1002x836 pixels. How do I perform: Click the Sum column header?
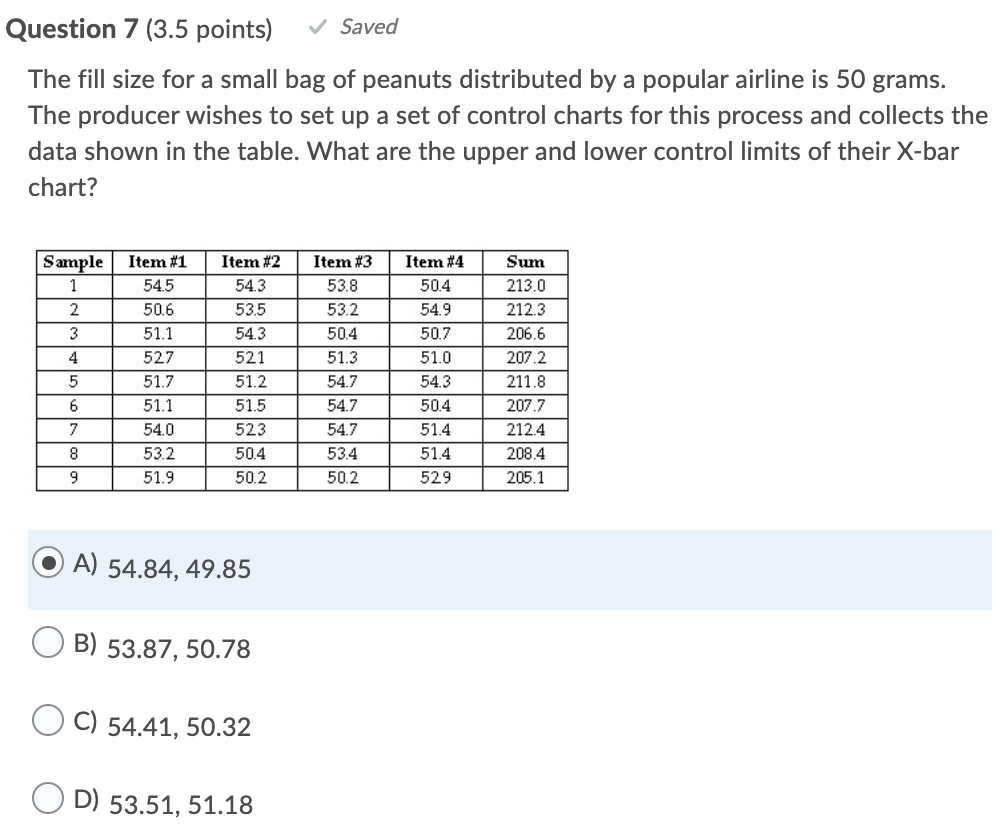point(526,262)
